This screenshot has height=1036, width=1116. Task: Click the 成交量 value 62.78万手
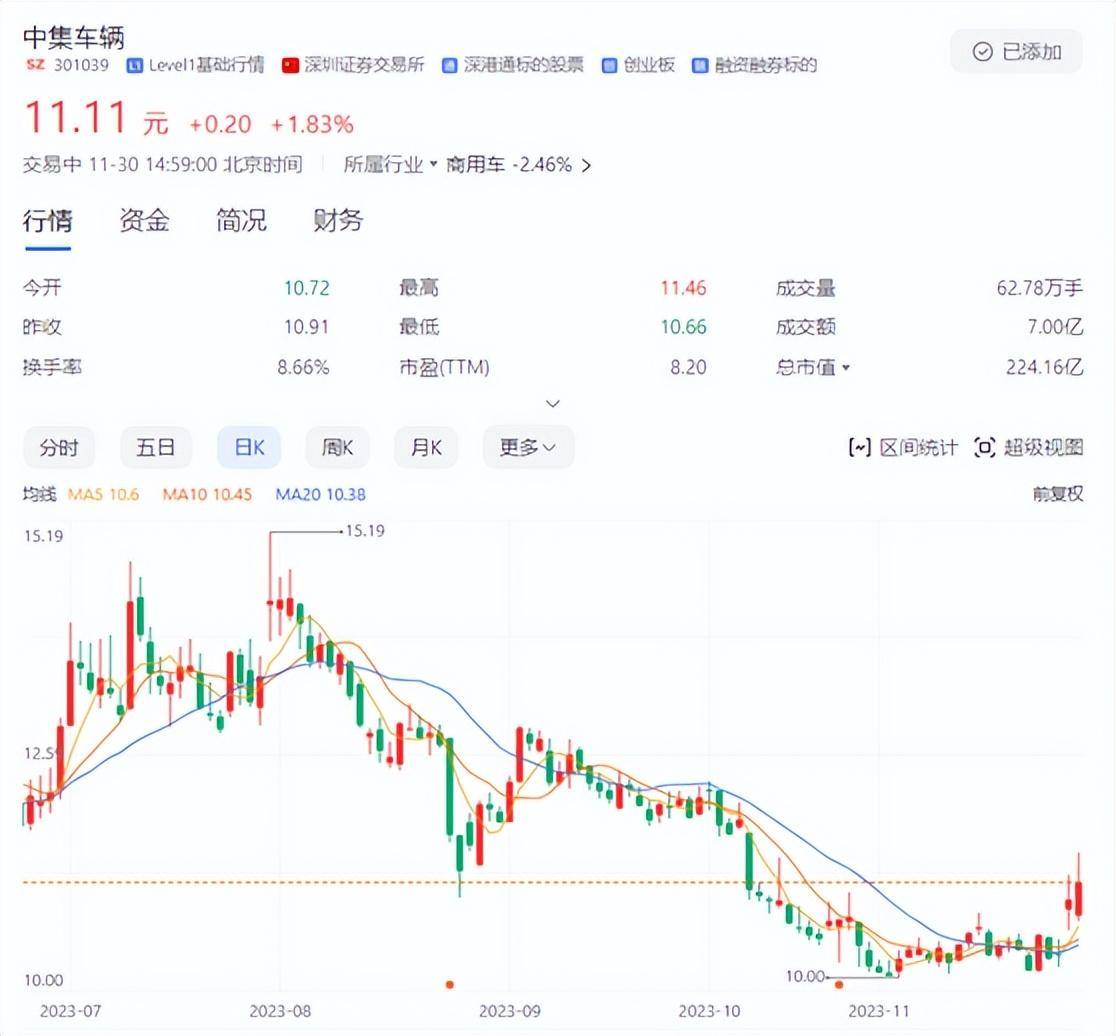pyautogui.click(x=1040, y=288)
